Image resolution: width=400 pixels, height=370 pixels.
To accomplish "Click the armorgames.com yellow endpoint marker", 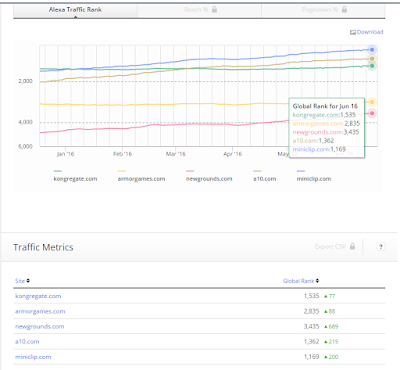I will pos(372,102).
